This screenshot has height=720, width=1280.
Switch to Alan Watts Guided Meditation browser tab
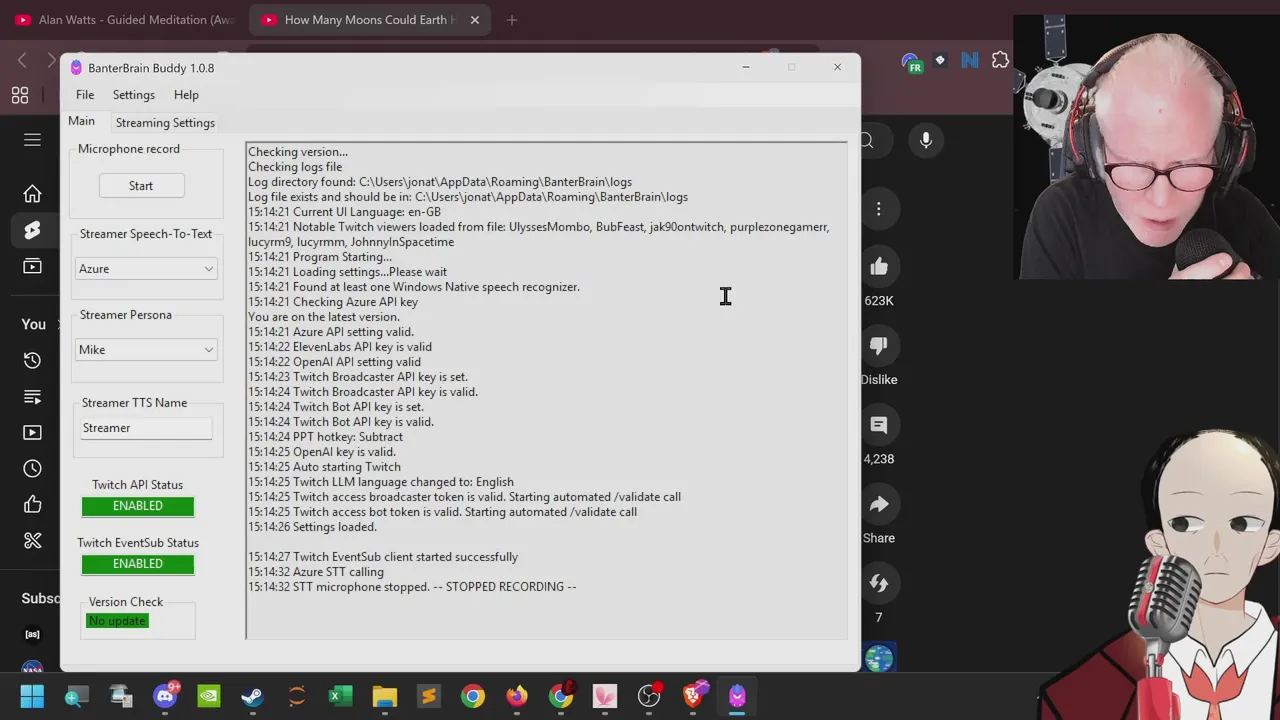point(126,20)
